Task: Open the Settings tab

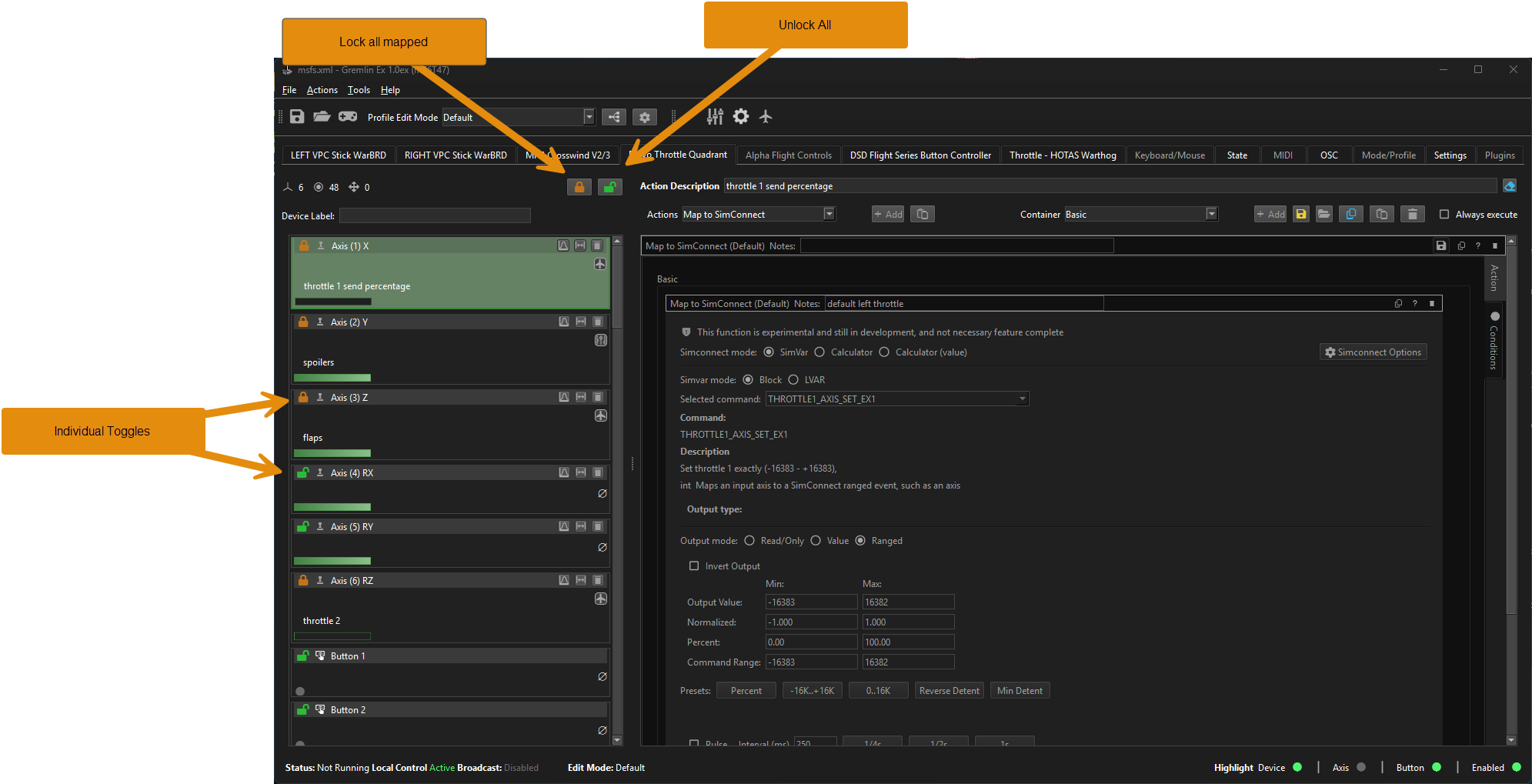Action: point(1450,155)
